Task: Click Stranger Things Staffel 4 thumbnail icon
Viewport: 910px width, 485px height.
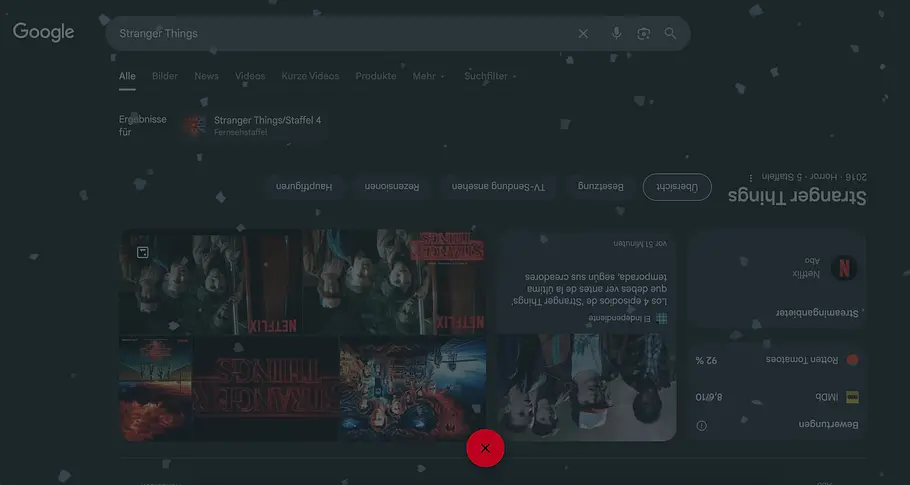Action: point(194,125)
